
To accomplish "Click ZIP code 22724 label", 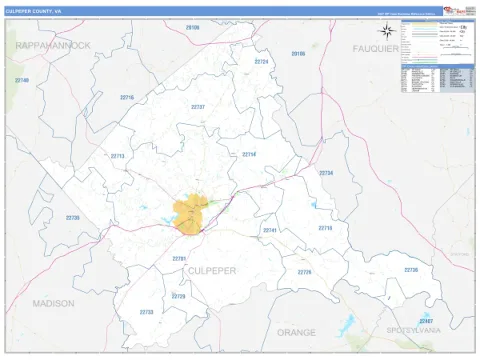I will (x=261, y=62).
